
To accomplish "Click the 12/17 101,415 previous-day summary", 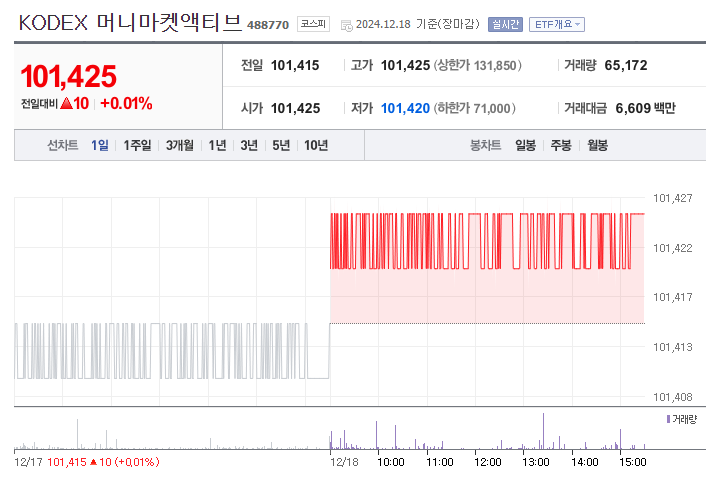I will [87, 462].
